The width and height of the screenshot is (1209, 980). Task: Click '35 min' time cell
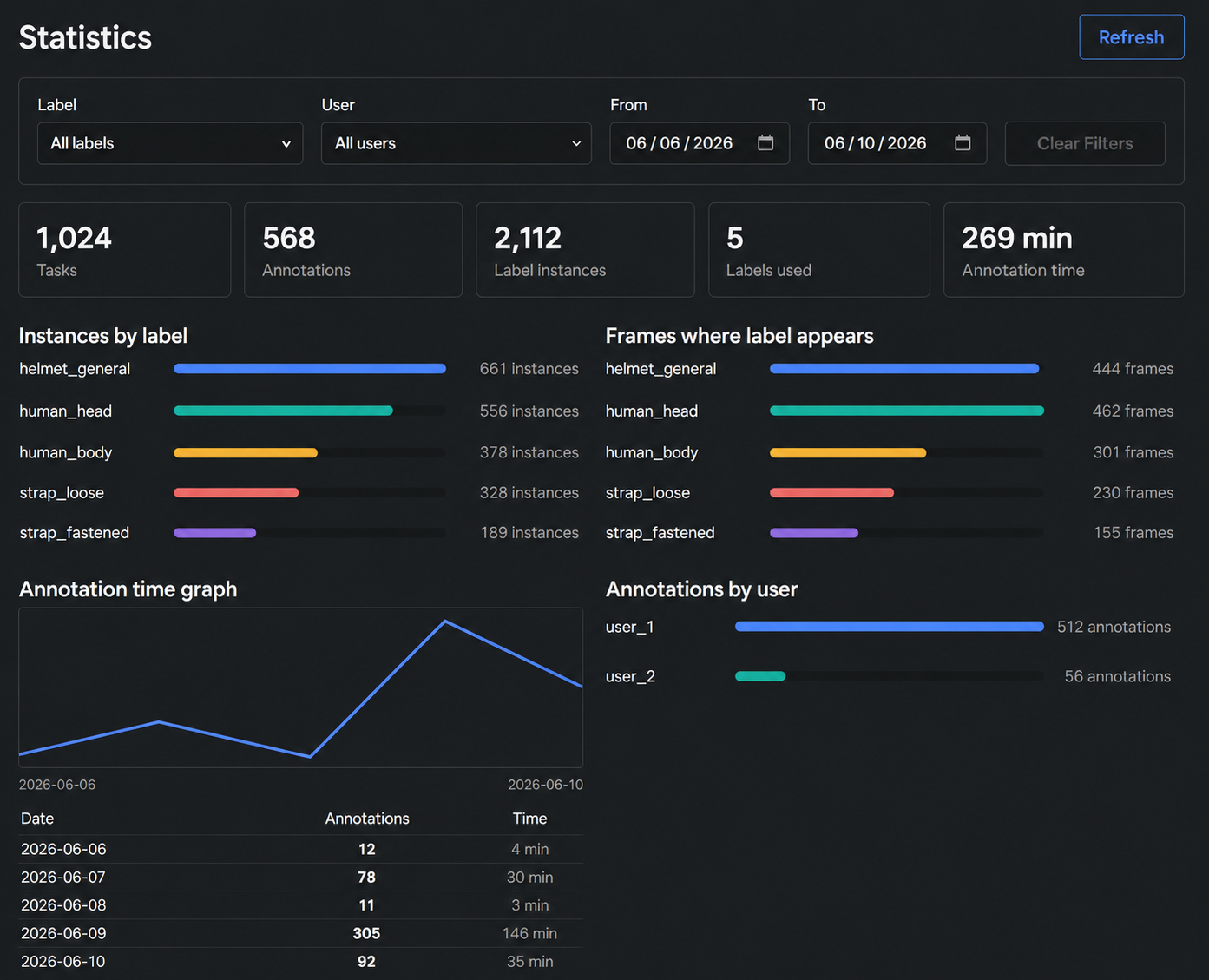point(529,961)
